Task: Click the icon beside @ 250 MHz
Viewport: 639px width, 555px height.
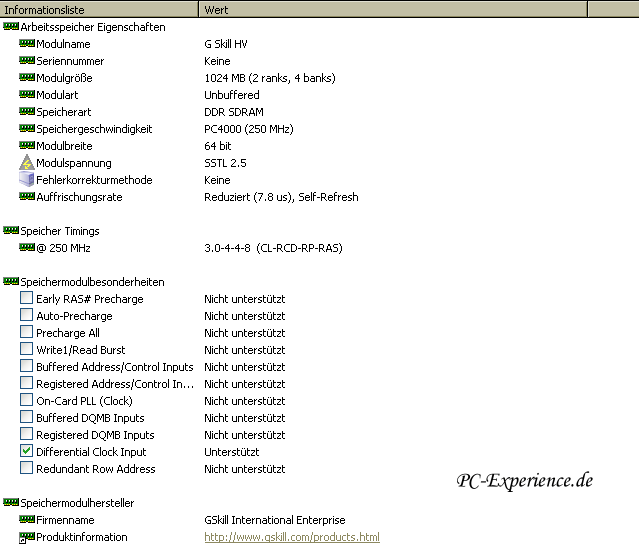Action: pyautogui.click(x=27, y=248)
